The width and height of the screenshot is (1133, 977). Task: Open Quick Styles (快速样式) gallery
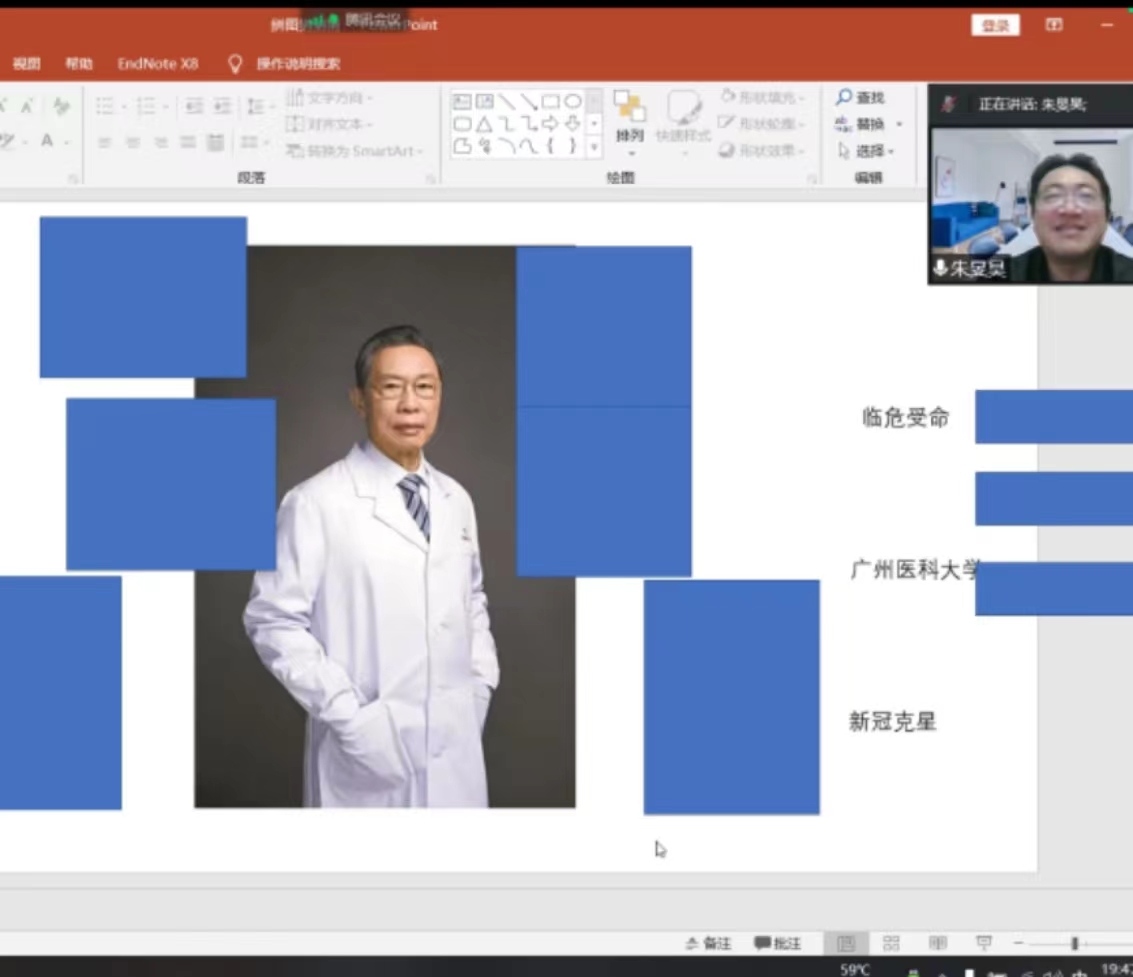(x=683, y=118)
